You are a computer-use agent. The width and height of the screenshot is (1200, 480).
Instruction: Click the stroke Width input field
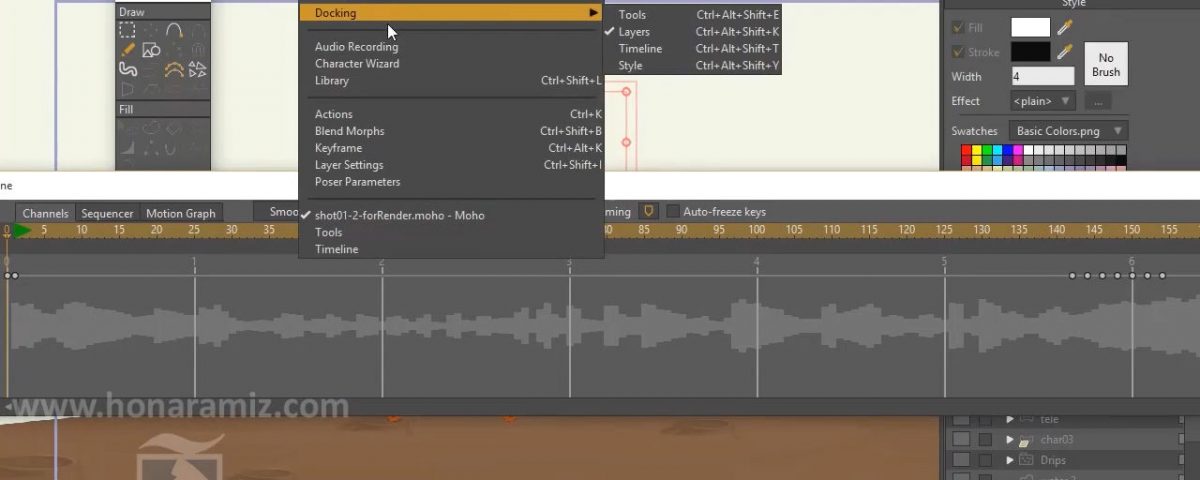click(x=1043, y=76)
